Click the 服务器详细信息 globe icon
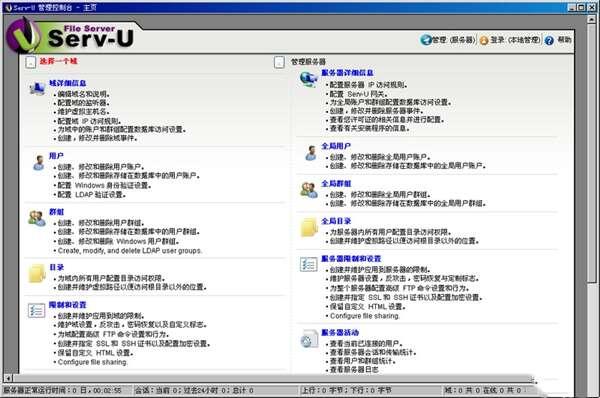The height and width of the screenshot is (398, 600). coord(308,79)
